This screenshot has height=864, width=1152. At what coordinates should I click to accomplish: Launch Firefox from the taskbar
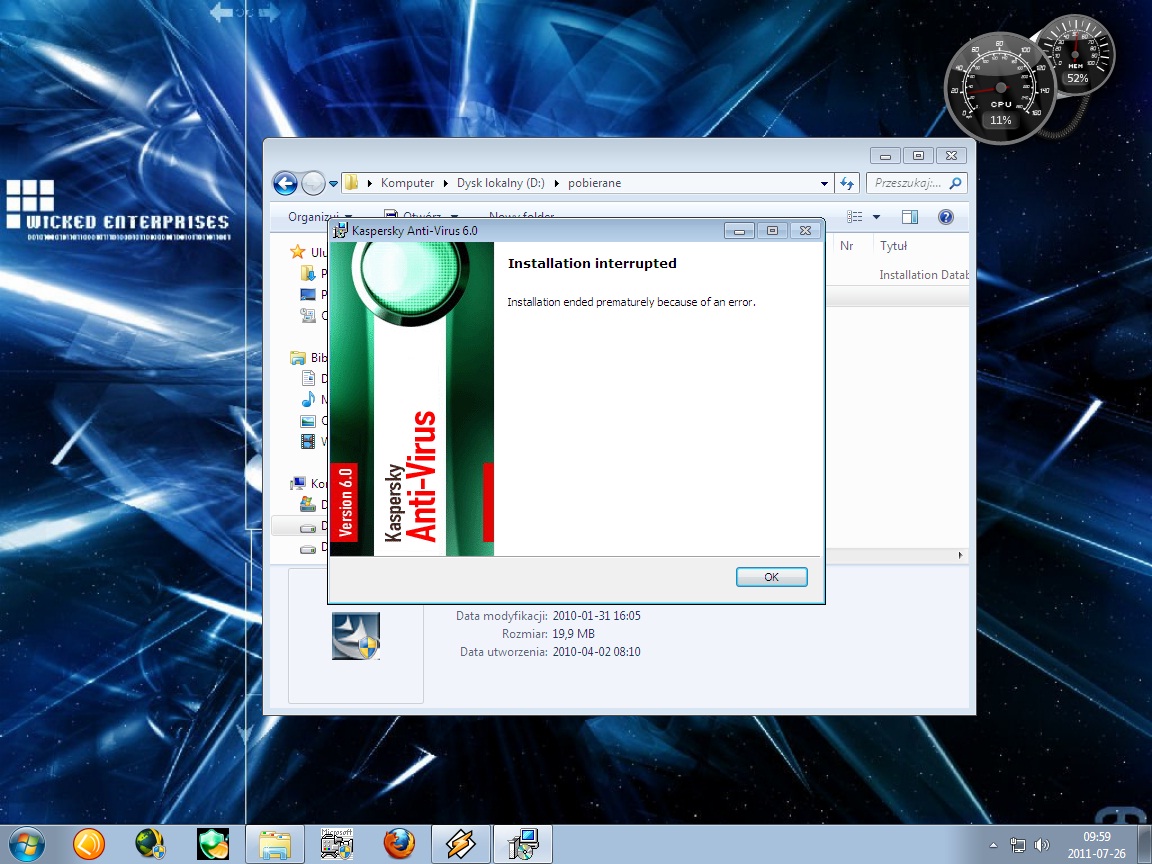tap(399, 844)
